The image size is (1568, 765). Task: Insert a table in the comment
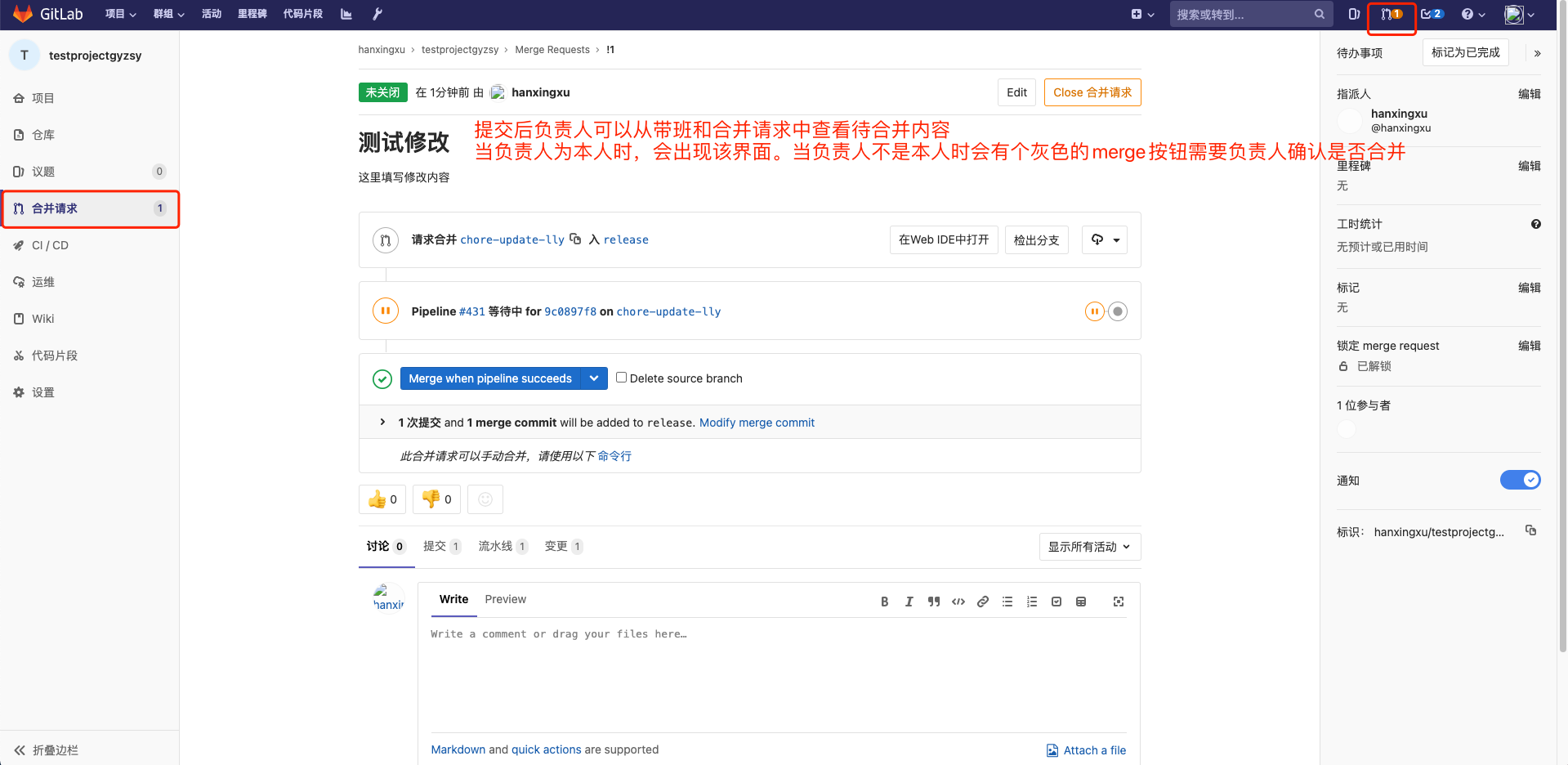(1081, 602)
